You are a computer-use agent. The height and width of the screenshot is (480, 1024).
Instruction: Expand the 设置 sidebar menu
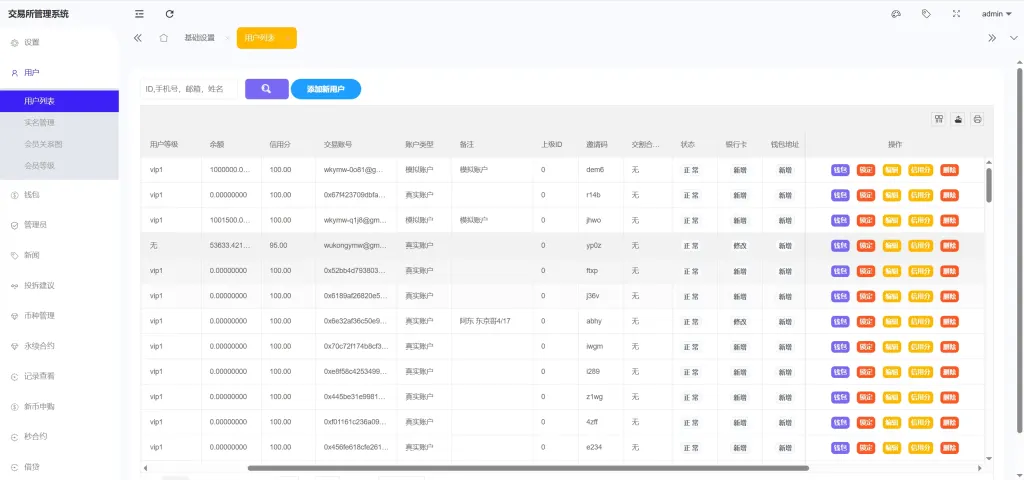click(59, 42)
